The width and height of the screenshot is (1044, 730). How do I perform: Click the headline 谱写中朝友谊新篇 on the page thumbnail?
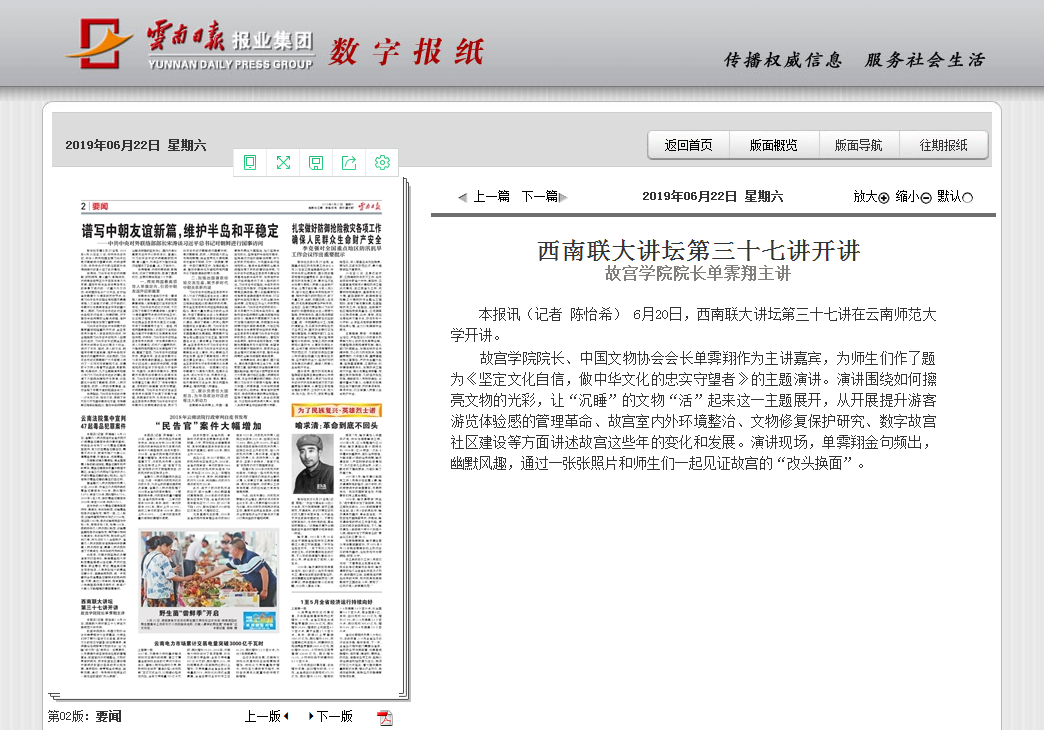click(180, 231)
